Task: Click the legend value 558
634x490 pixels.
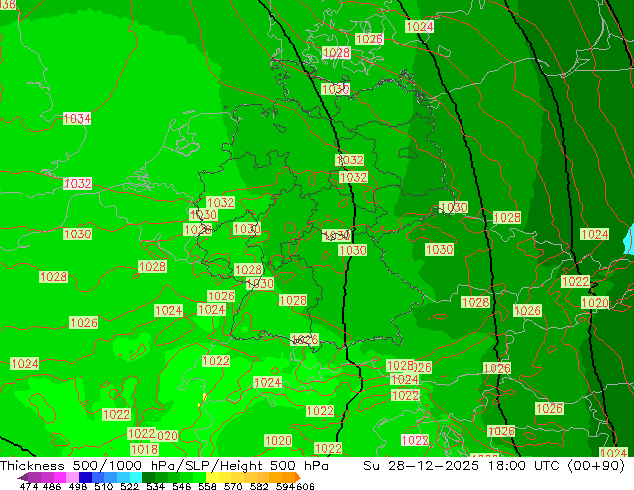Action: (207, 486)
